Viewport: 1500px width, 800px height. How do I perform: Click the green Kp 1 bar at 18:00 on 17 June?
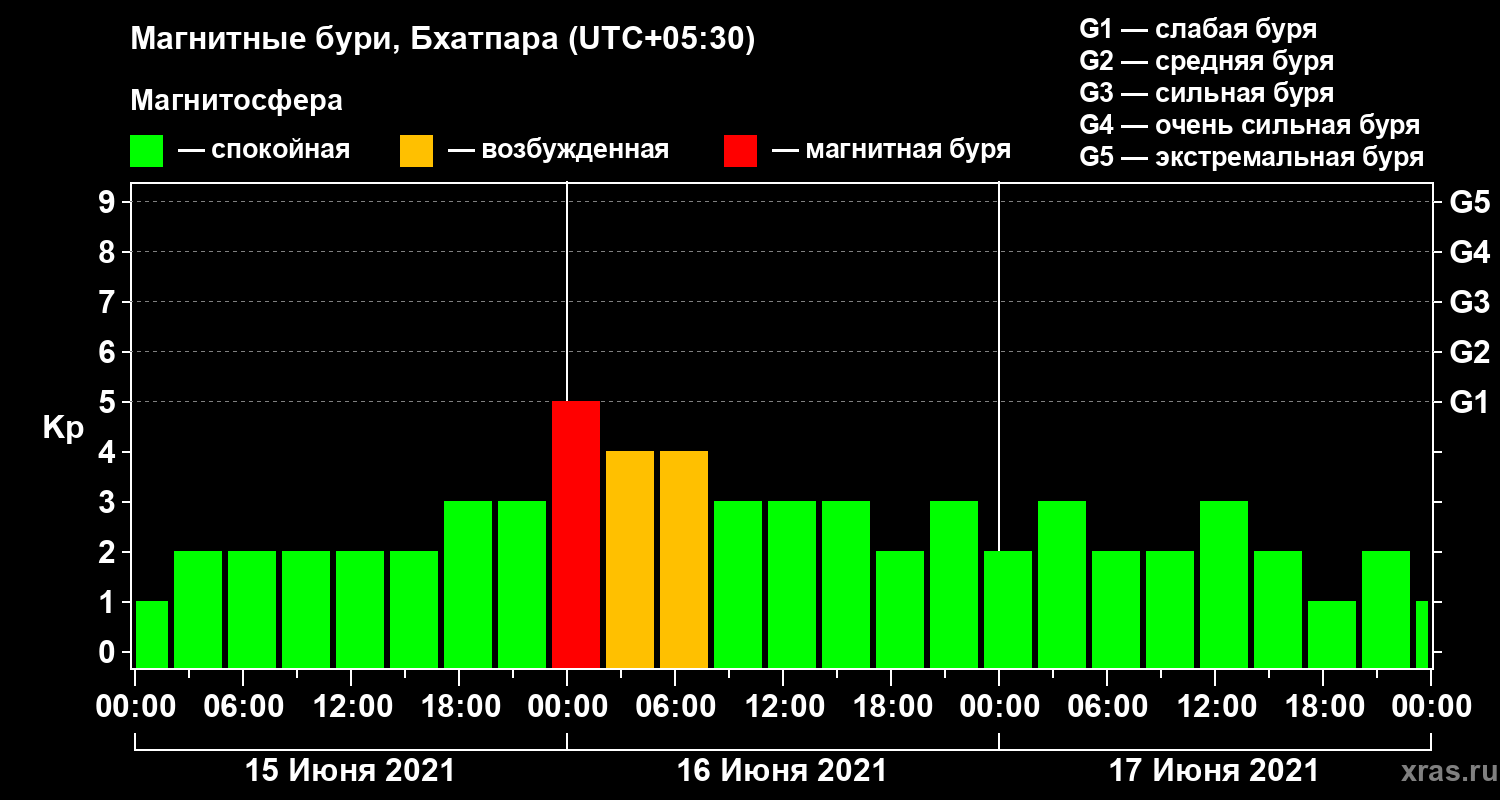(x=1332, y=635)
